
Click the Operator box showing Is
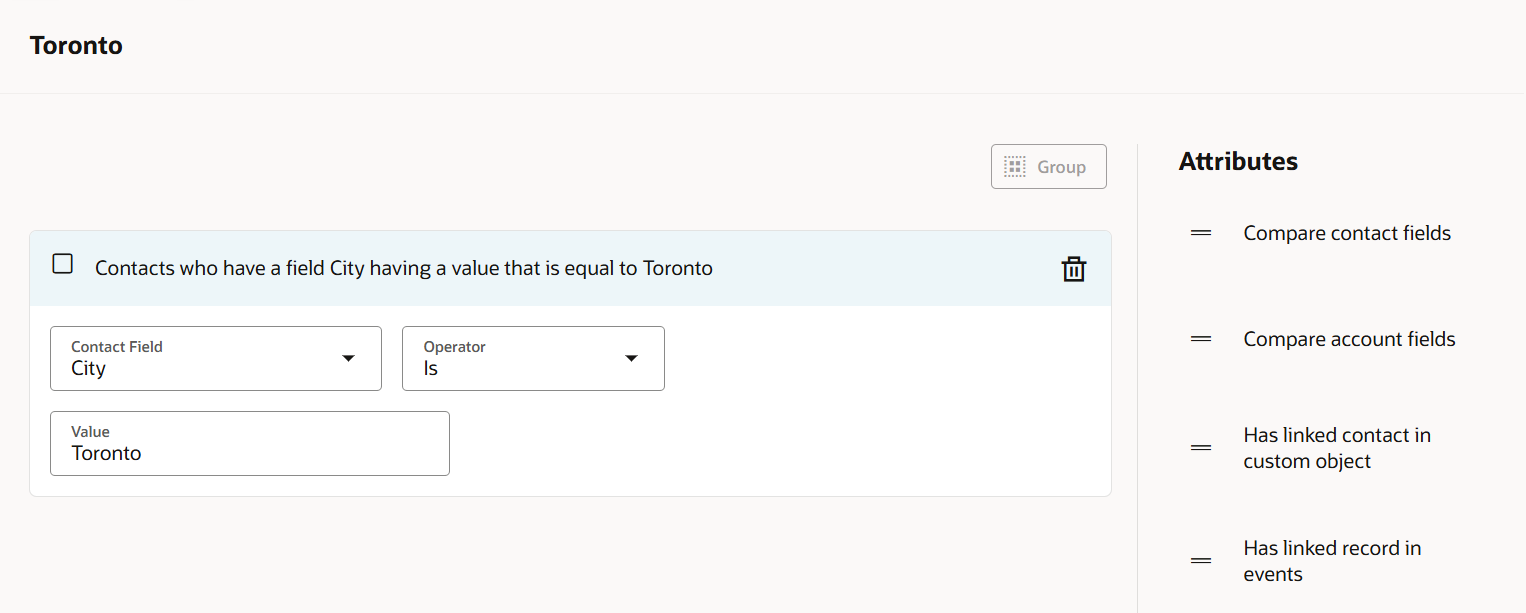(533, 358)
